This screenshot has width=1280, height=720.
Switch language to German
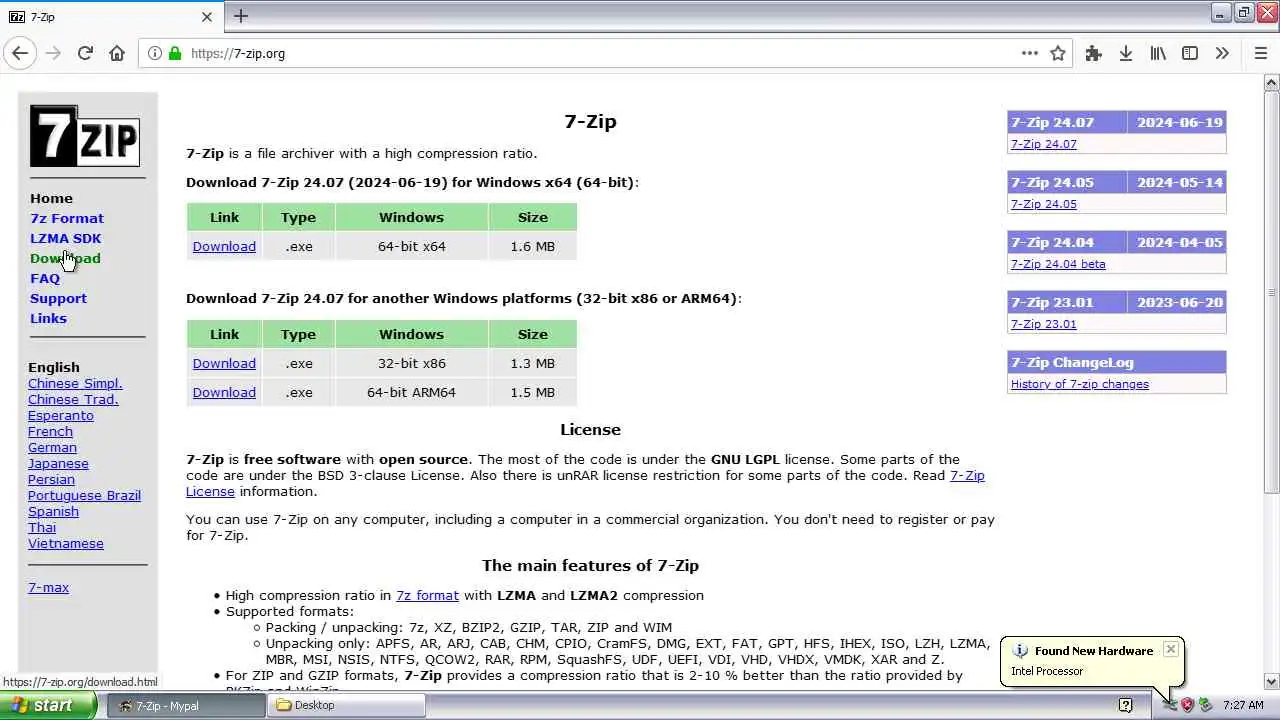pos(52,447)
